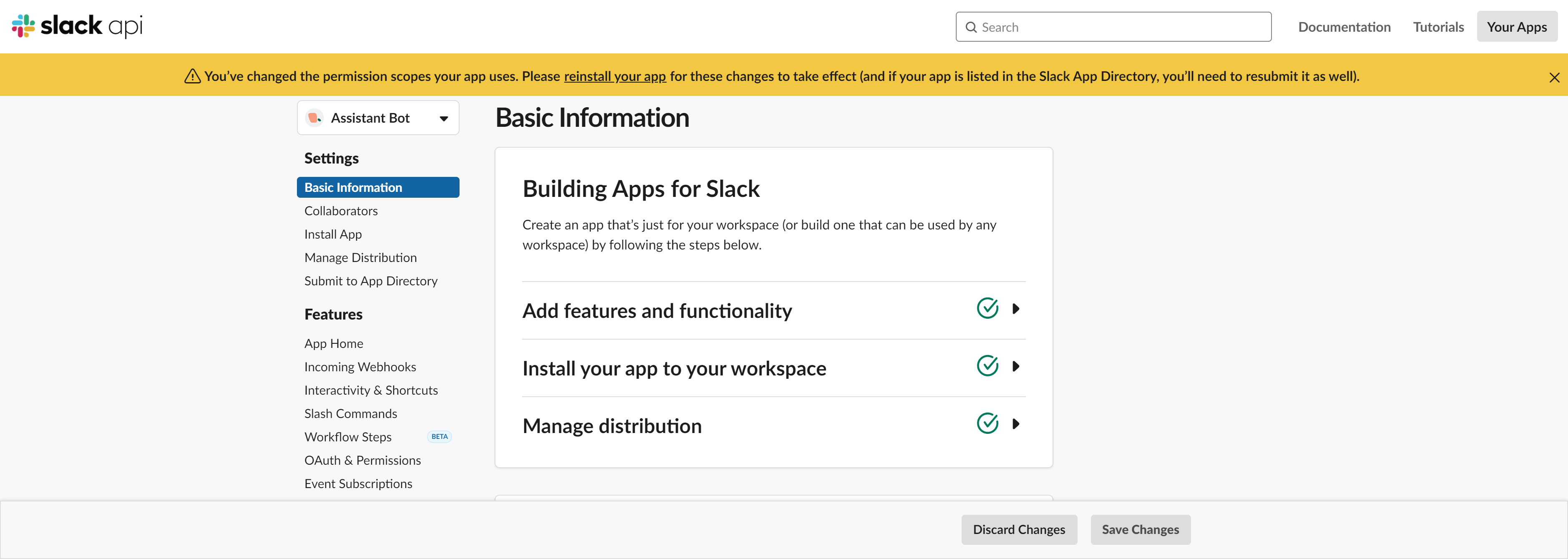This screenshot has width=1568, height=559.
Task: Click the Save Changes button
Action: point(1139,529)
